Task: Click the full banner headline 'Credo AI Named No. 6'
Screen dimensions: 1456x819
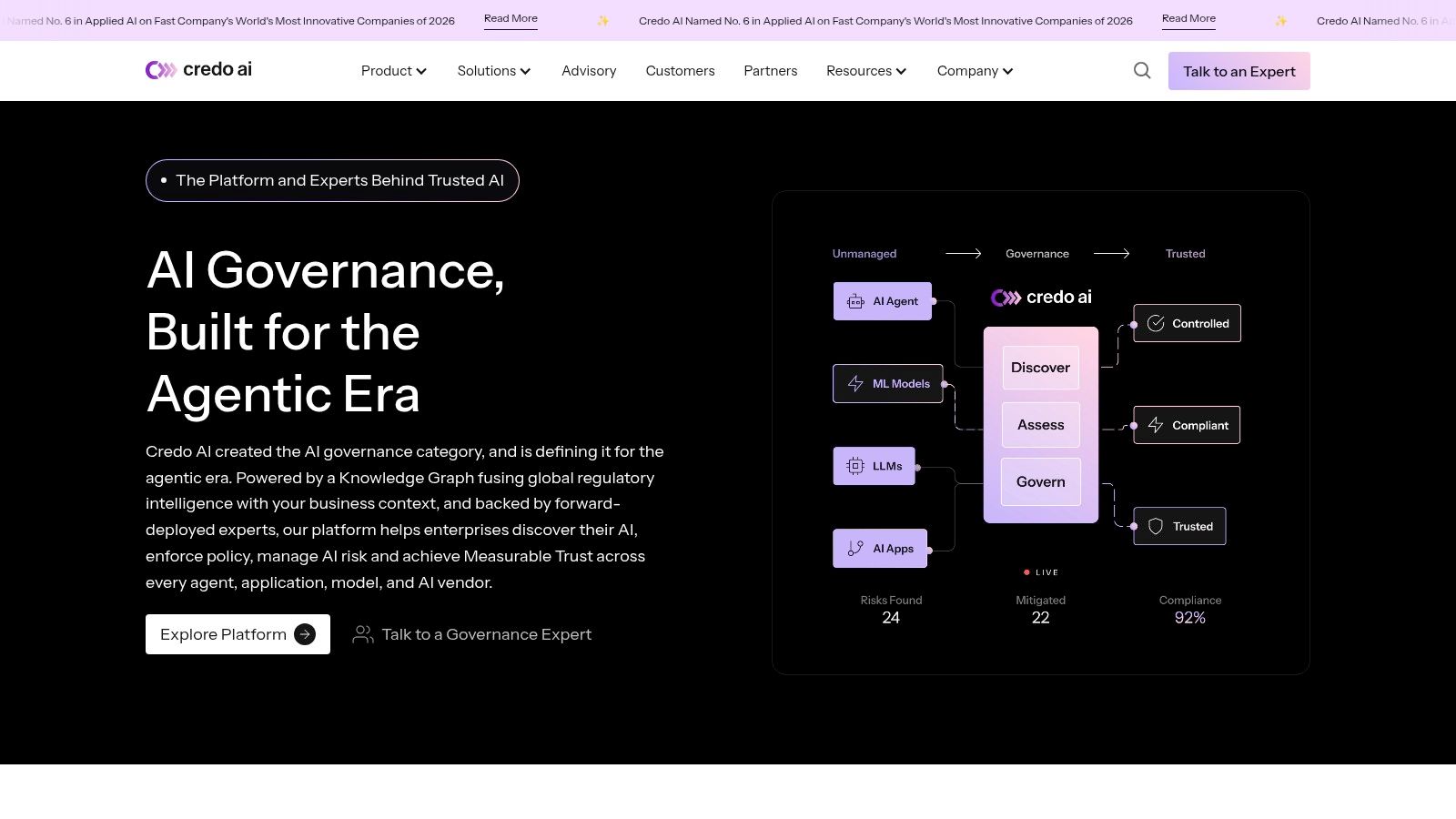Action: [x=885, y=20]
